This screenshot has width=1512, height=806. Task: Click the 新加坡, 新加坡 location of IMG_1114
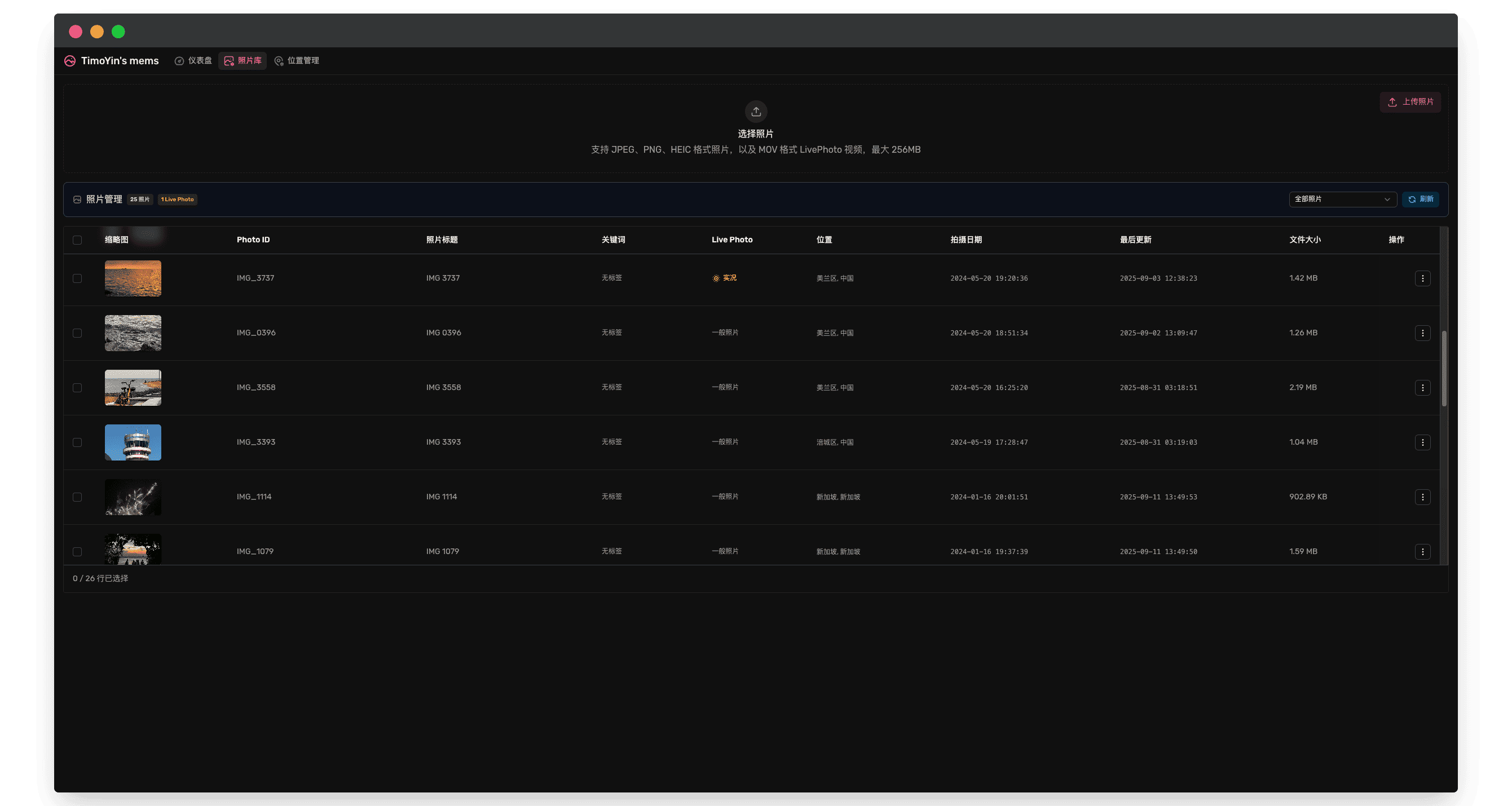coord(838,497)
